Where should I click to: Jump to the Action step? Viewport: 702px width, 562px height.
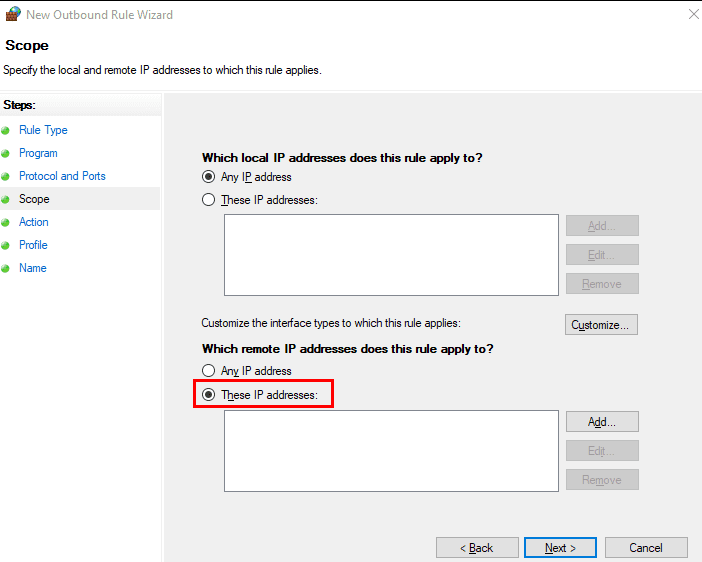tap(34, 222)
